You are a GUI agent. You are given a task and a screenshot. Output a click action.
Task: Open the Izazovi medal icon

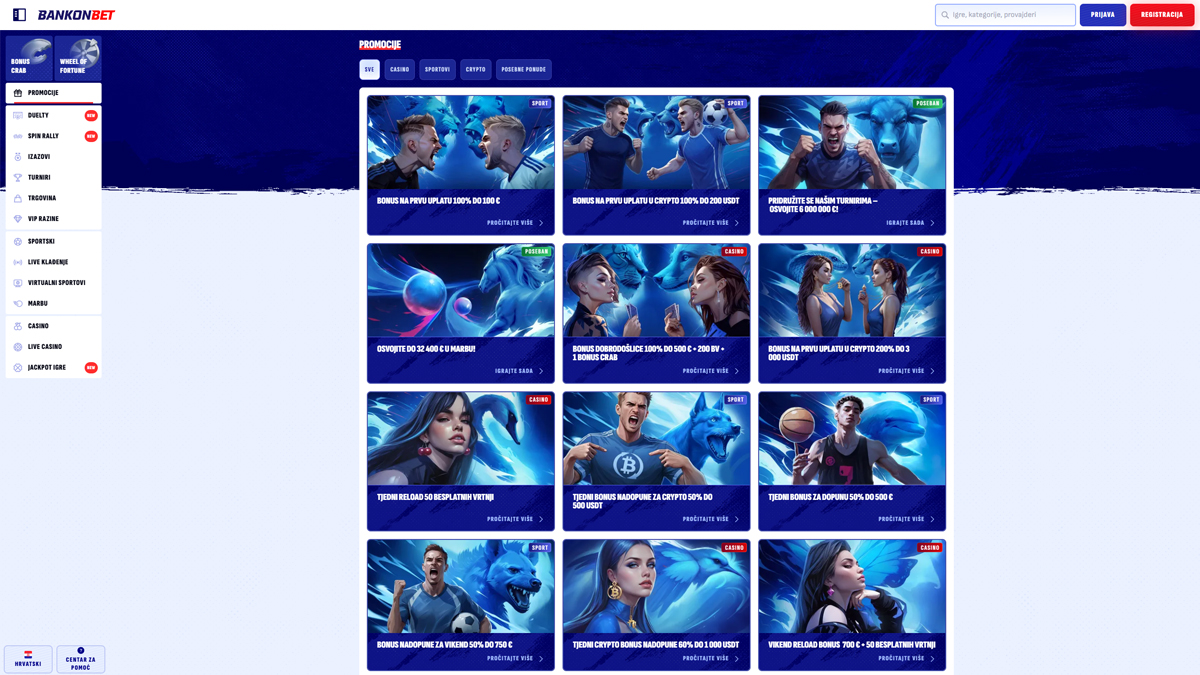[18, 157]
